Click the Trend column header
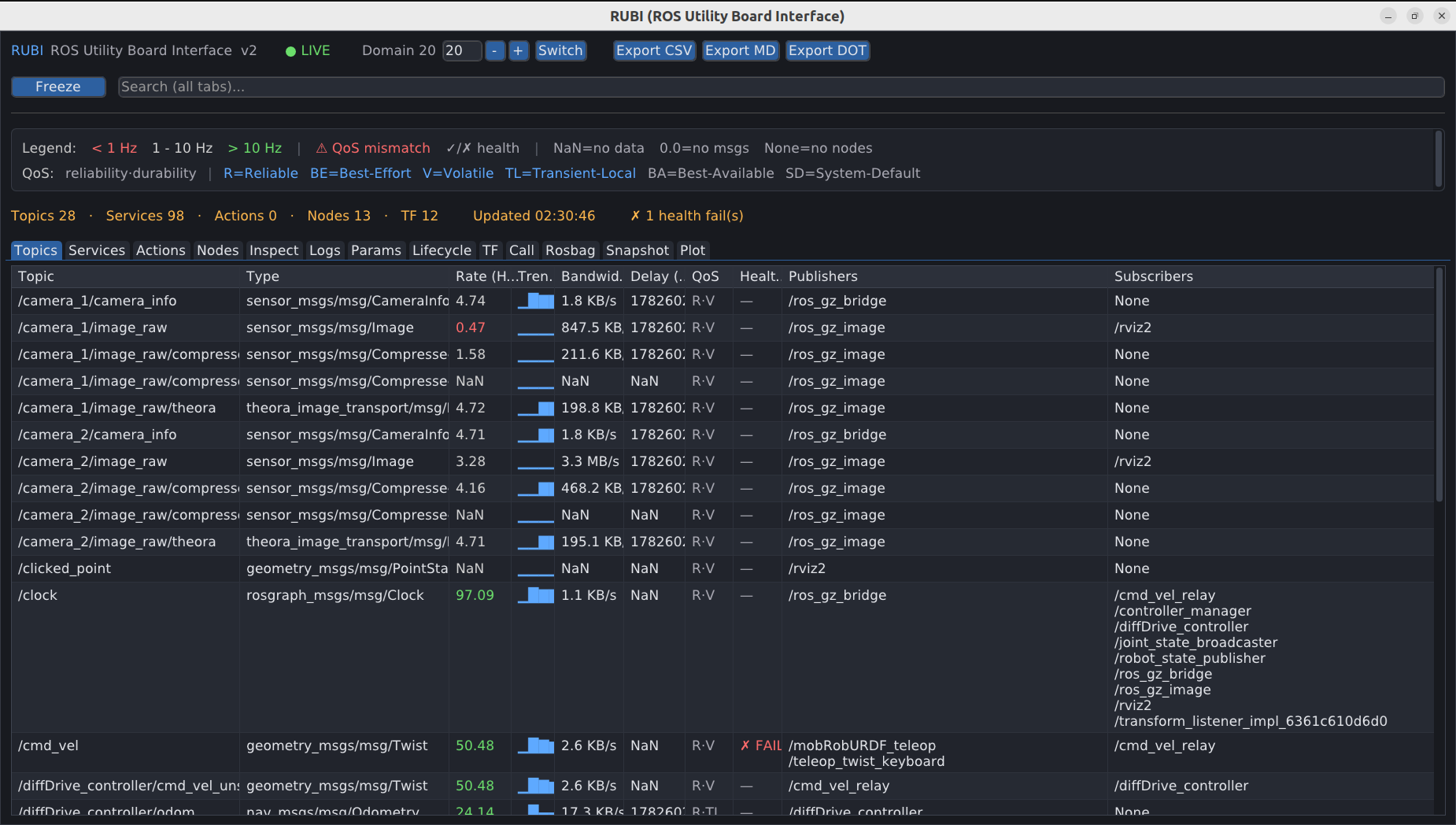This screenshot has height=825, width=1456. click(534, 276)
